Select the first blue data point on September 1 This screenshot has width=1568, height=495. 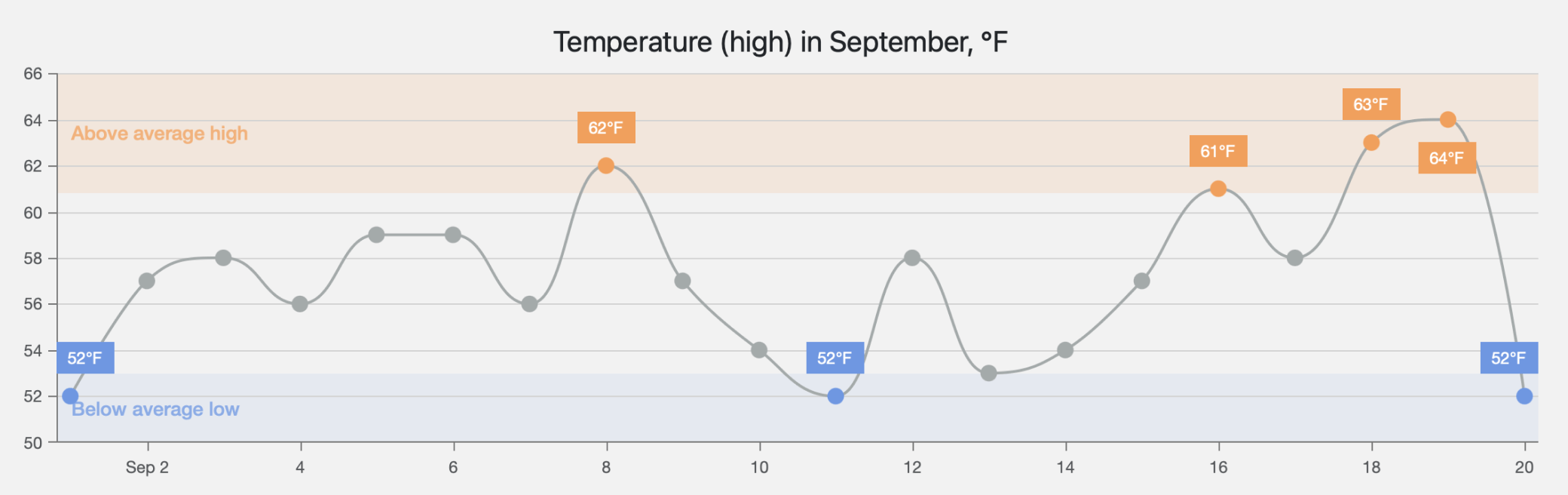click(70, 396)
